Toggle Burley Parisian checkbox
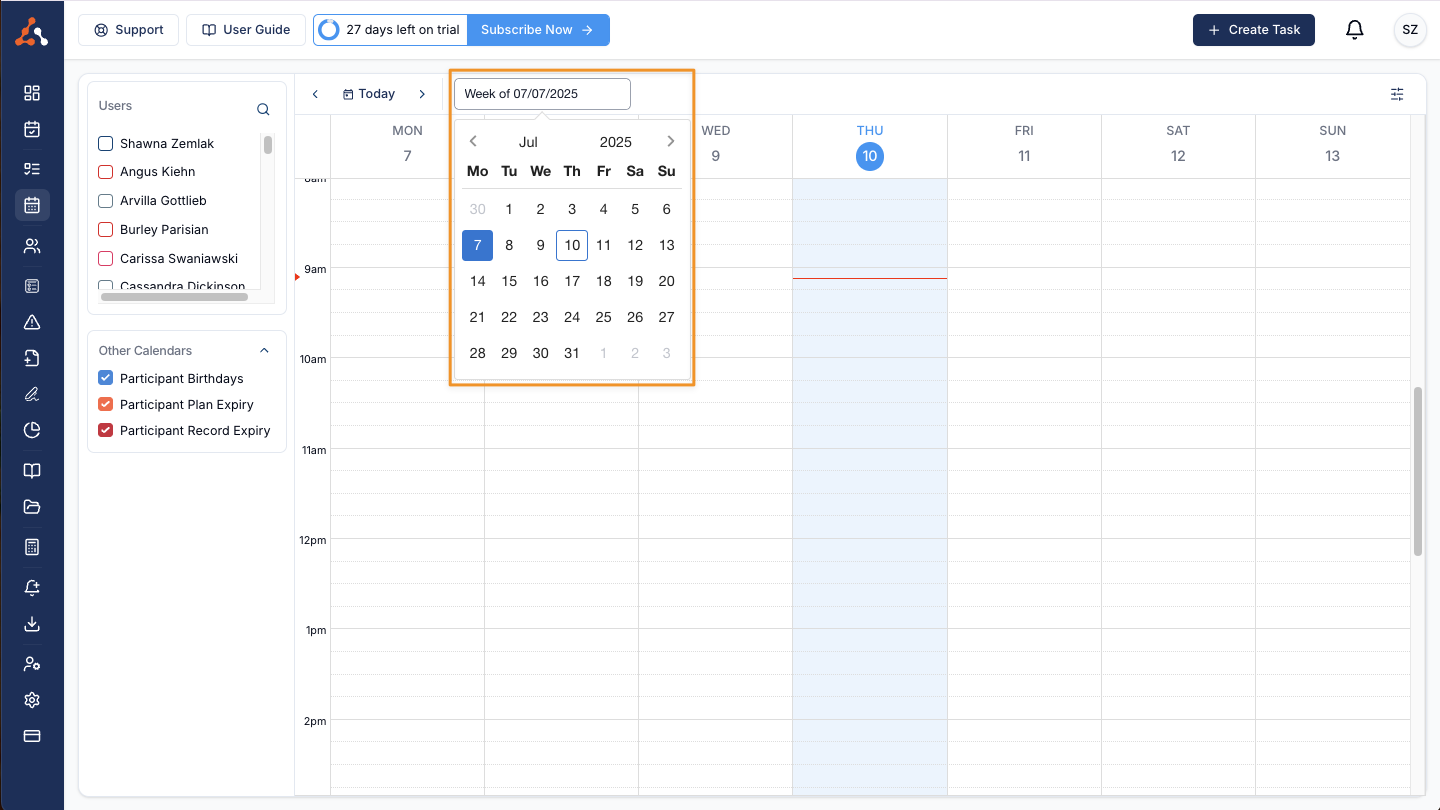Viewport: 1440px width, 810px height. [105, 230]
